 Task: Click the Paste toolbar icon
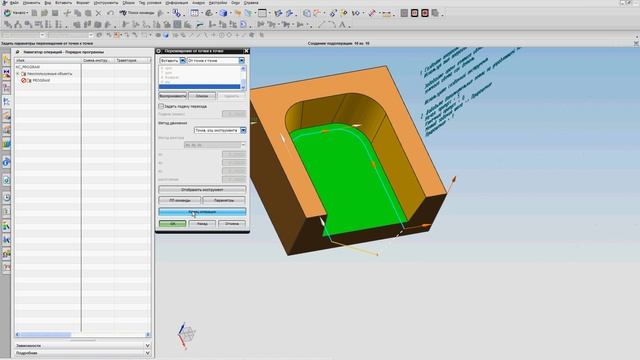(88, 13)
